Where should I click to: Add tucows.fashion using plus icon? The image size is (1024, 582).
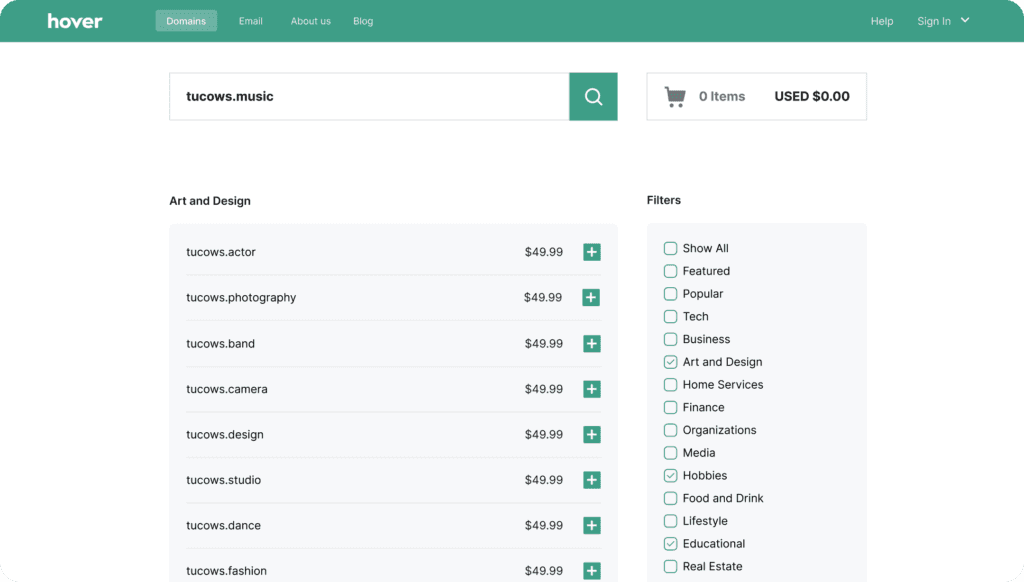click(x=592, y=571)
